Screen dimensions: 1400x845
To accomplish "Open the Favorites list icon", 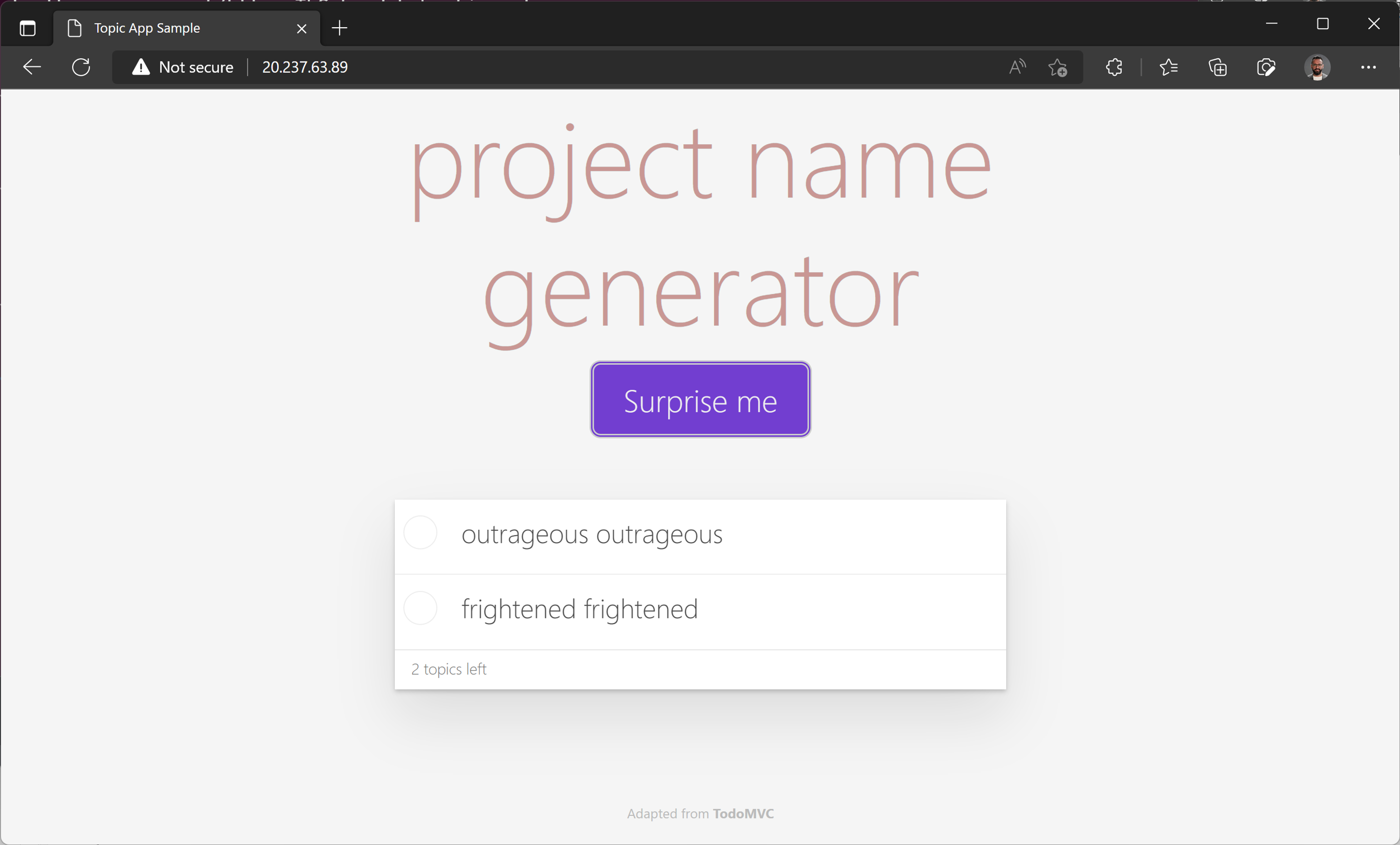I will coord(1168,67).
